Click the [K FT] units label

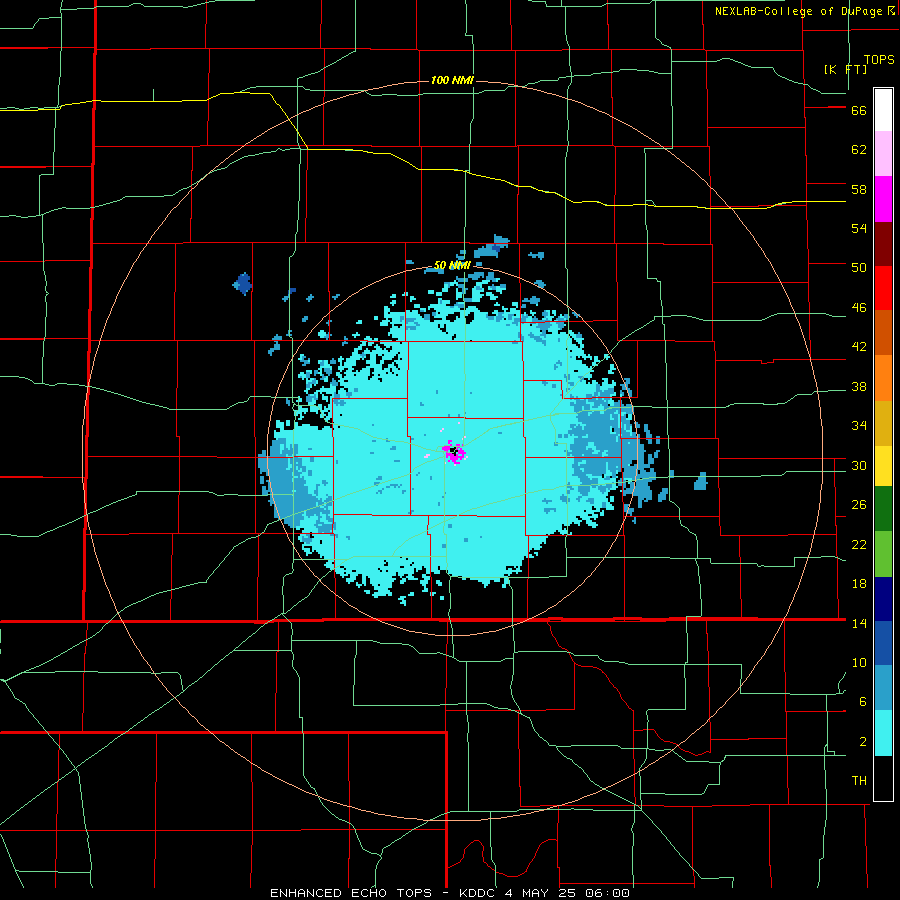(x=845, y=69)
